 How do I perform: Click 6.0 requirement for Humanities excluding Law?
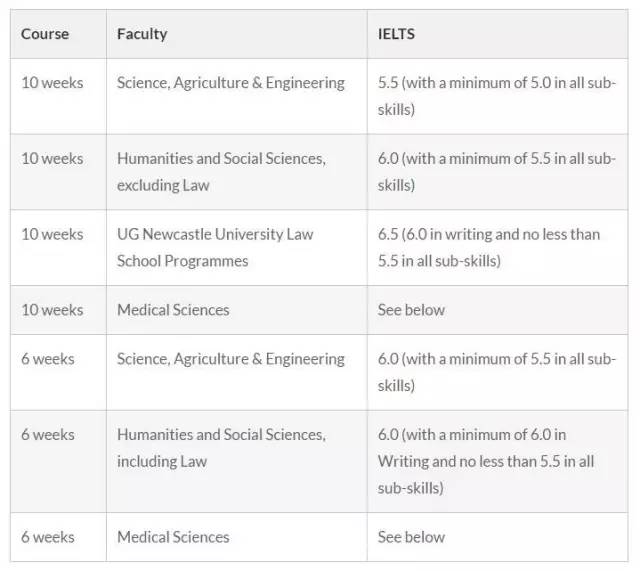496,172
